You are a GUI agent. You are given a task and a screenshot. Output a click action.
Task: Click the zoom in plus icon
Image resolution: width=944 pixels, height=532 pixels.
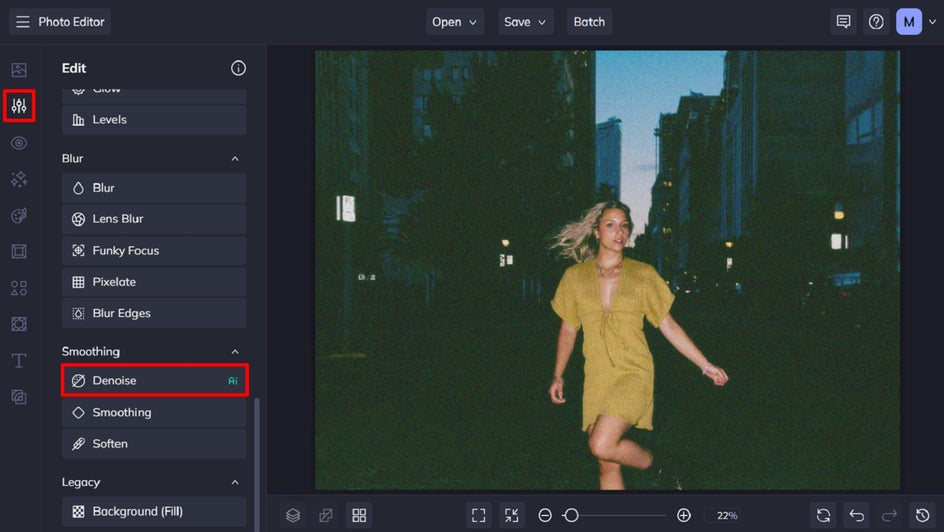point(684,515)
